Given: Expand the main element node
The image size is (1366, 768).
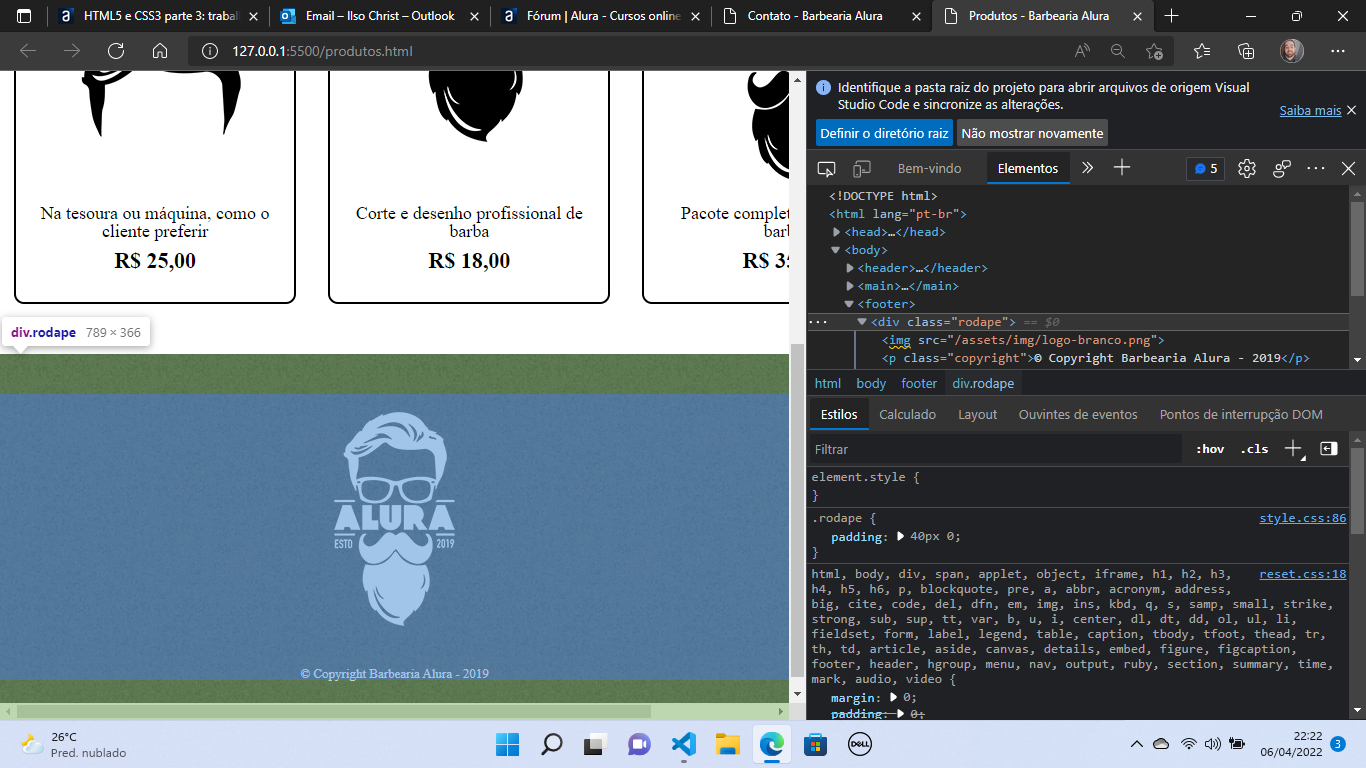Looking at the screenshot, I should click(x=850, y=286).
